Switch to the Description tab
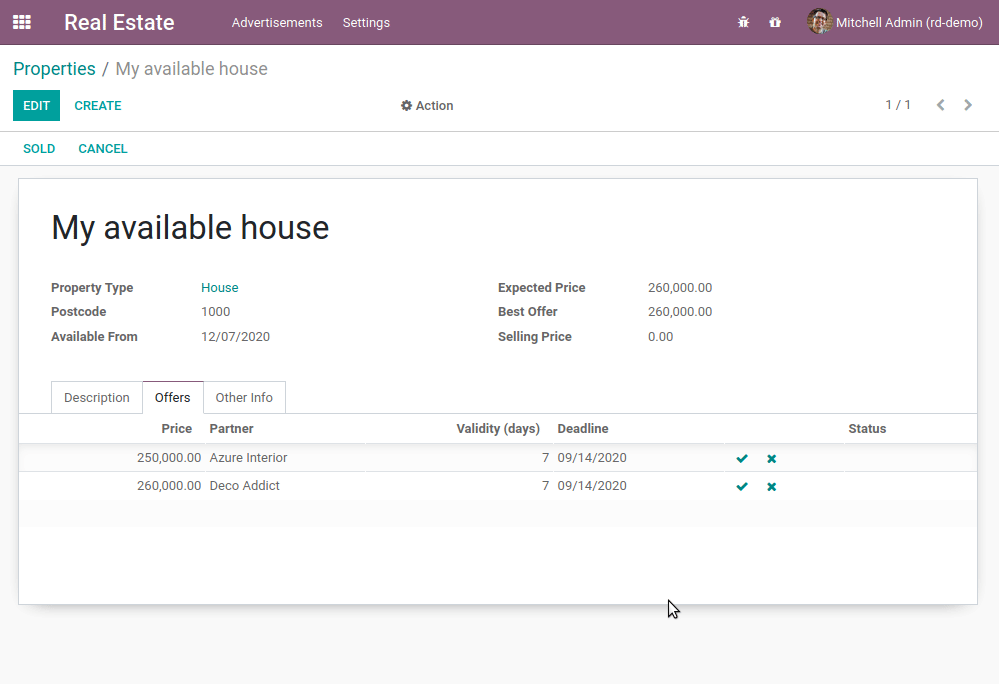Image resolution: width=999 pixels, height=684 pixels. click(x=97, y=398)
